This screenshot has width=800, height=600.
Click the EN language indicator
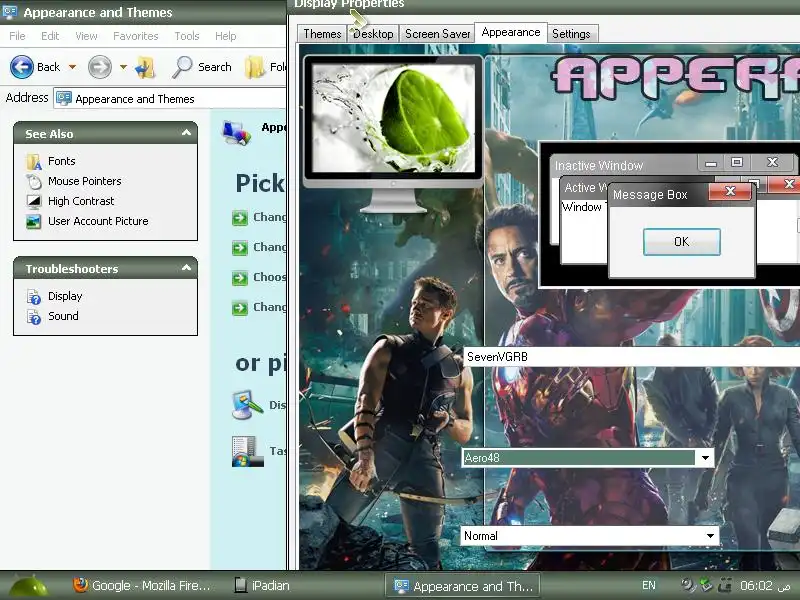coord(648,585)
